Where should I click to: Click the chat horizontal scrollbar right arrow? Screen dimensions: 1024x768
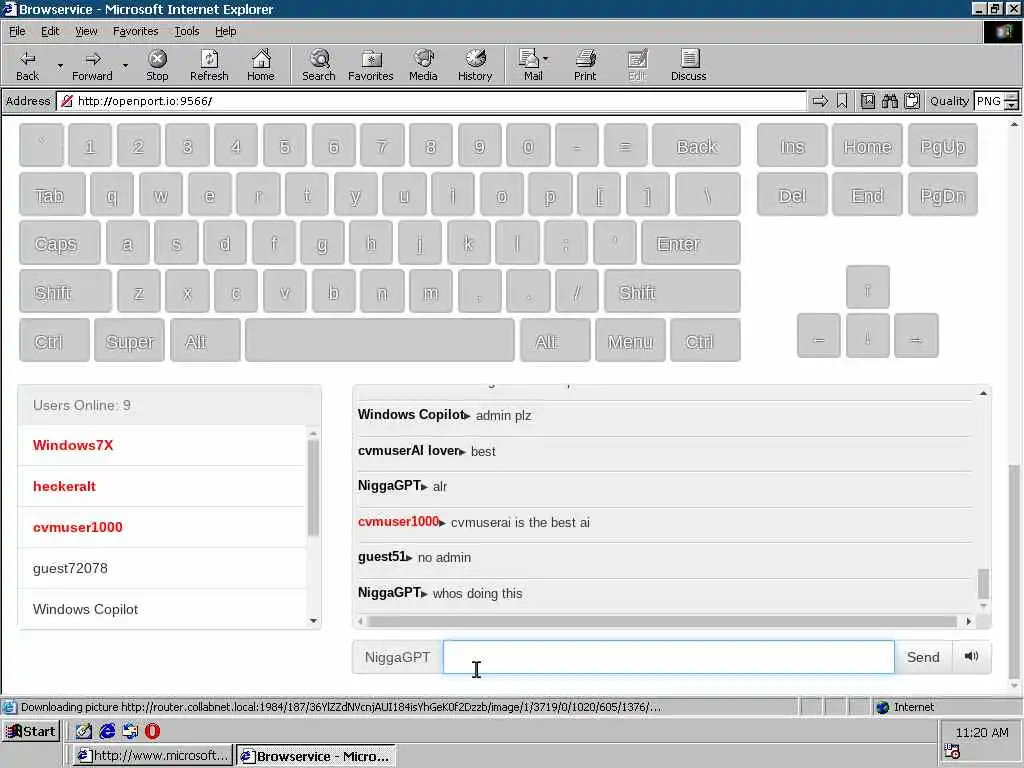(x=968, y=621)
